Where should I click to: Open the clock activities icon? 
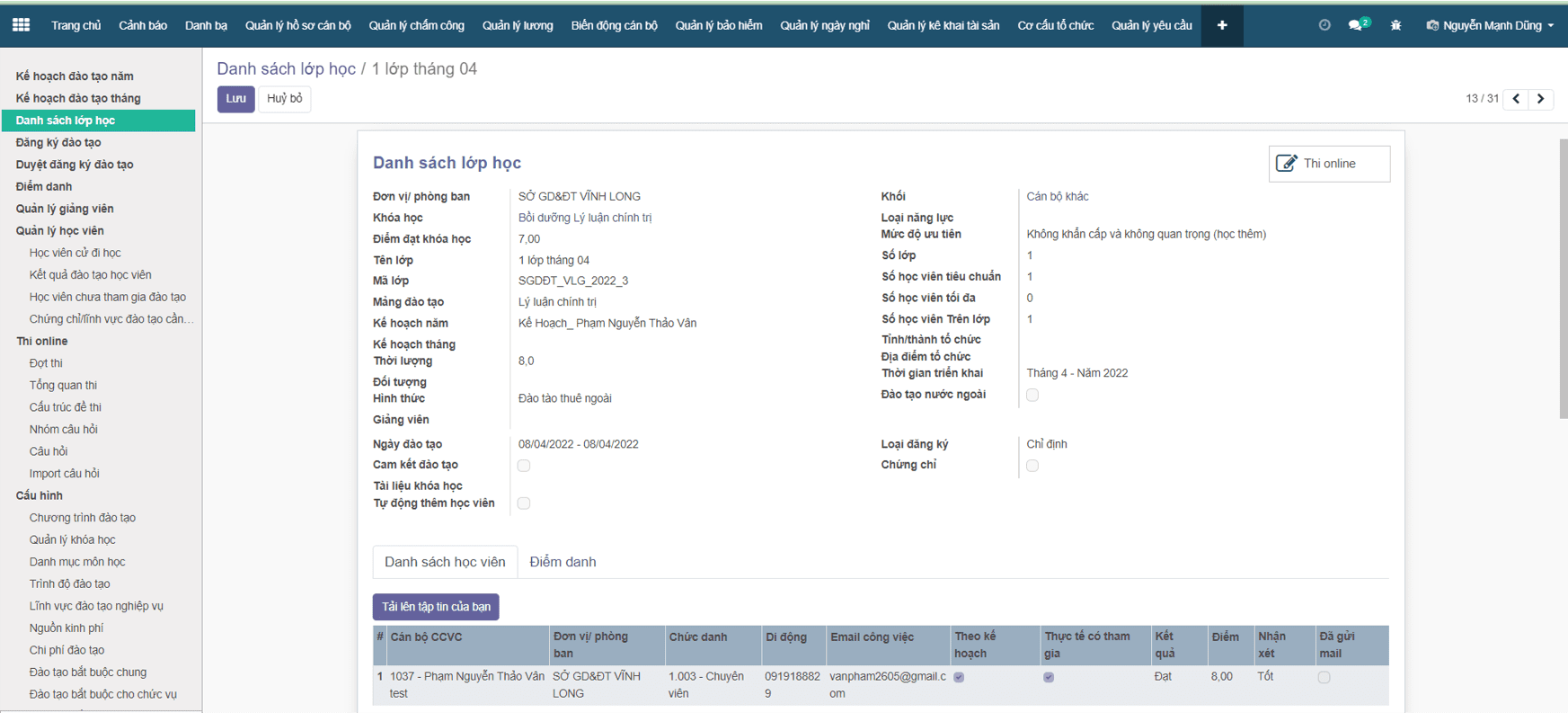[x=1324, y=25]
